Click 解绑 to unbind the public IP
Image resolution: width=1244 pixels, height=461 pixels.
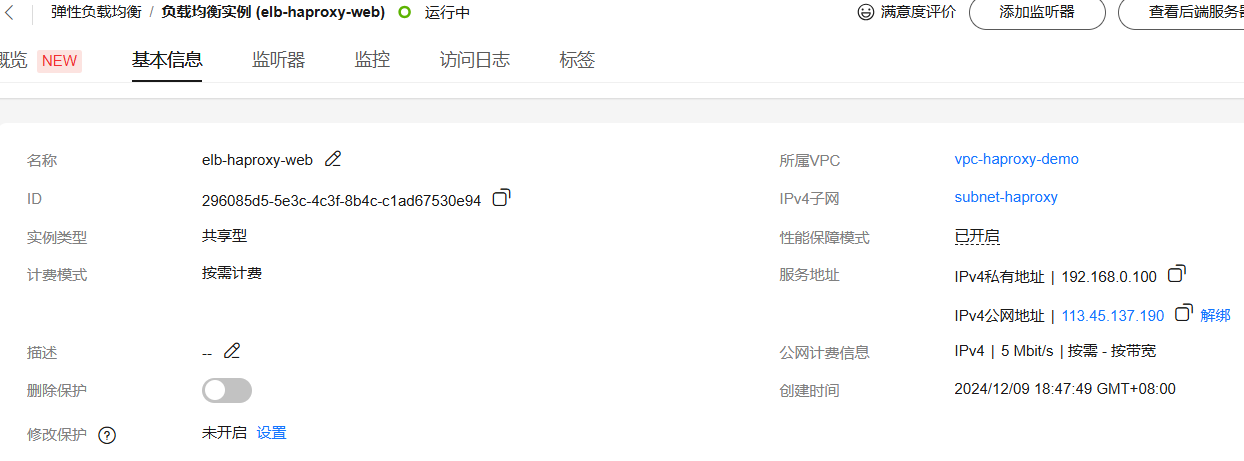click(x=1215, y=315)
